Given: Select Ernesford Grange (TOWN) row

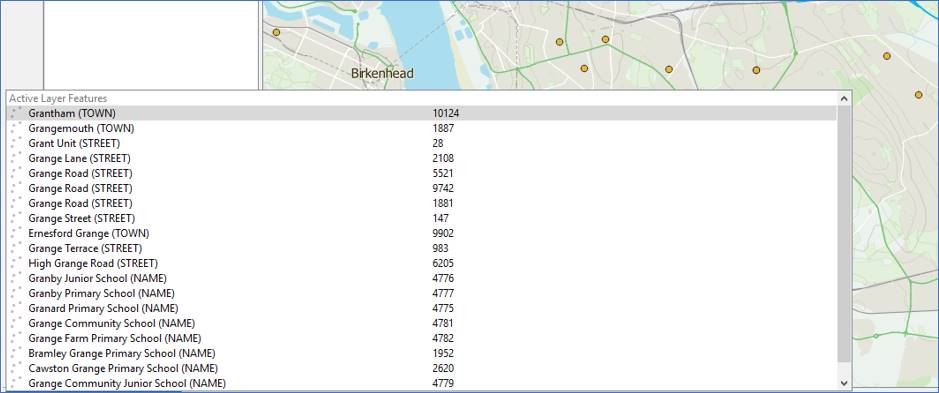Looking at the screenshot, I should (422, 233).
